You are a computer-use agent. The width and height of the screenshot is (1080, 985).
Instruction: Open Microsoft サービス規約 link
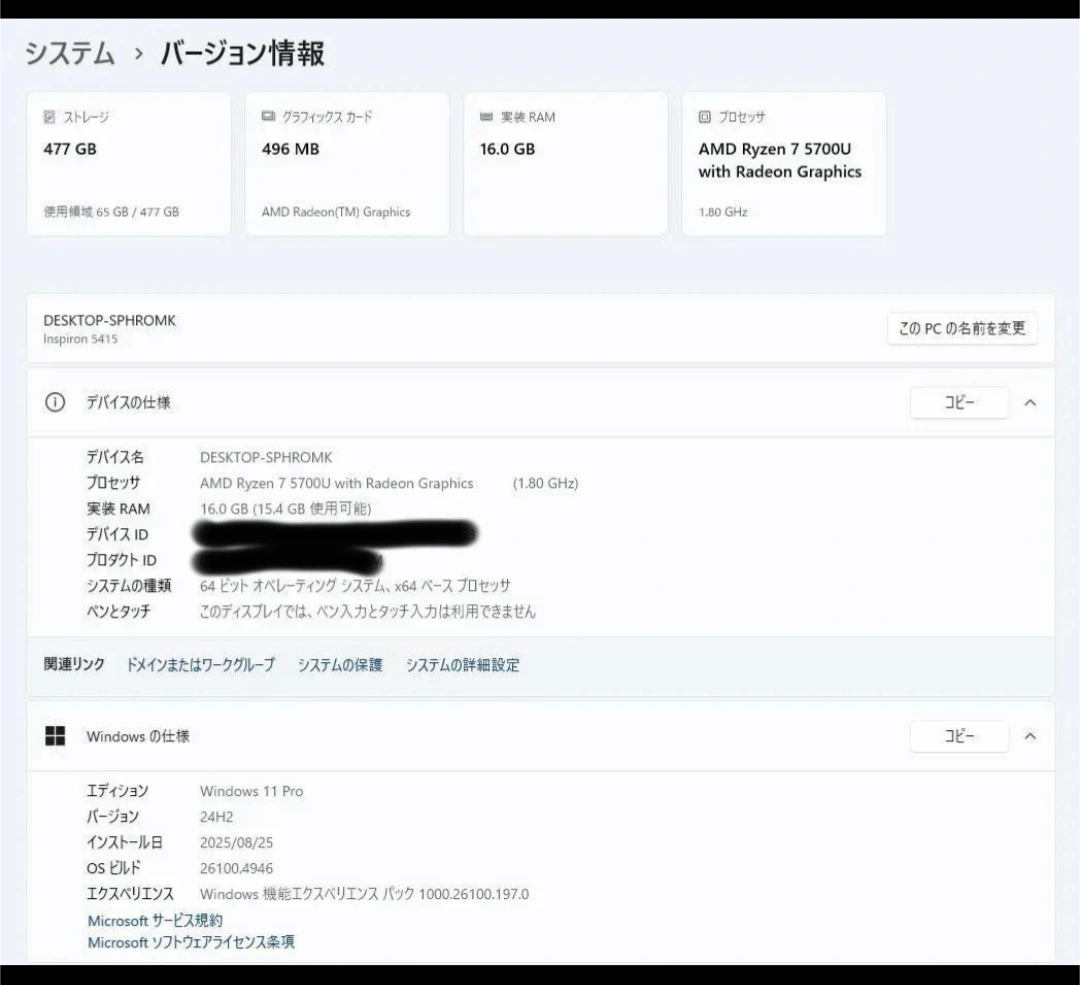(155, 920)
